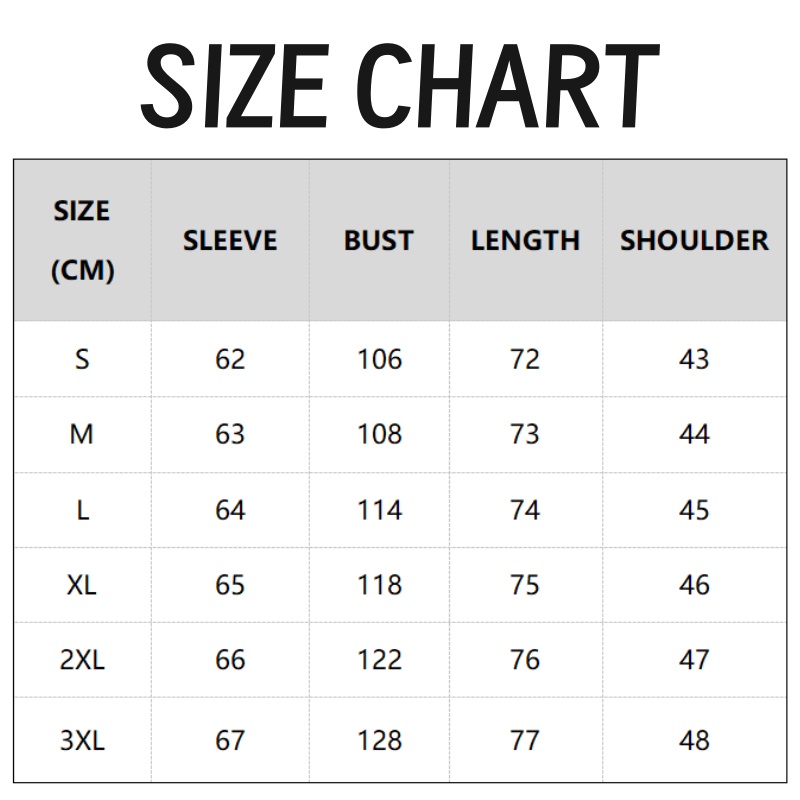800x800 pixels.
Task: Select the XL size row label
Action: pyautogui.click(x=82, y=585)
